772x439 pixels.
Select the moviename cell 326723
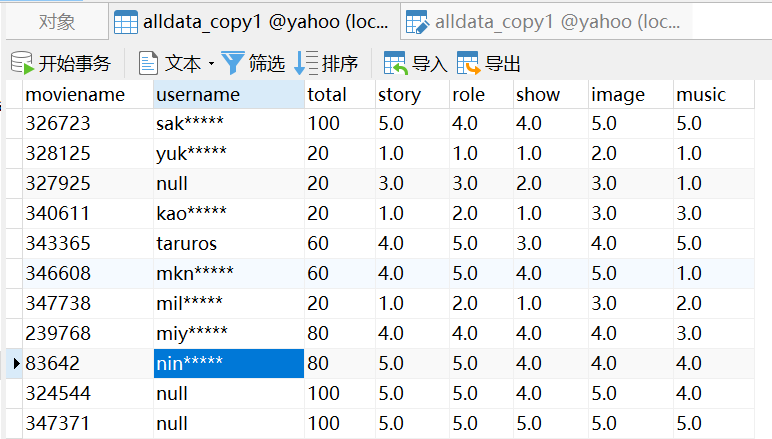click(88, 124)
